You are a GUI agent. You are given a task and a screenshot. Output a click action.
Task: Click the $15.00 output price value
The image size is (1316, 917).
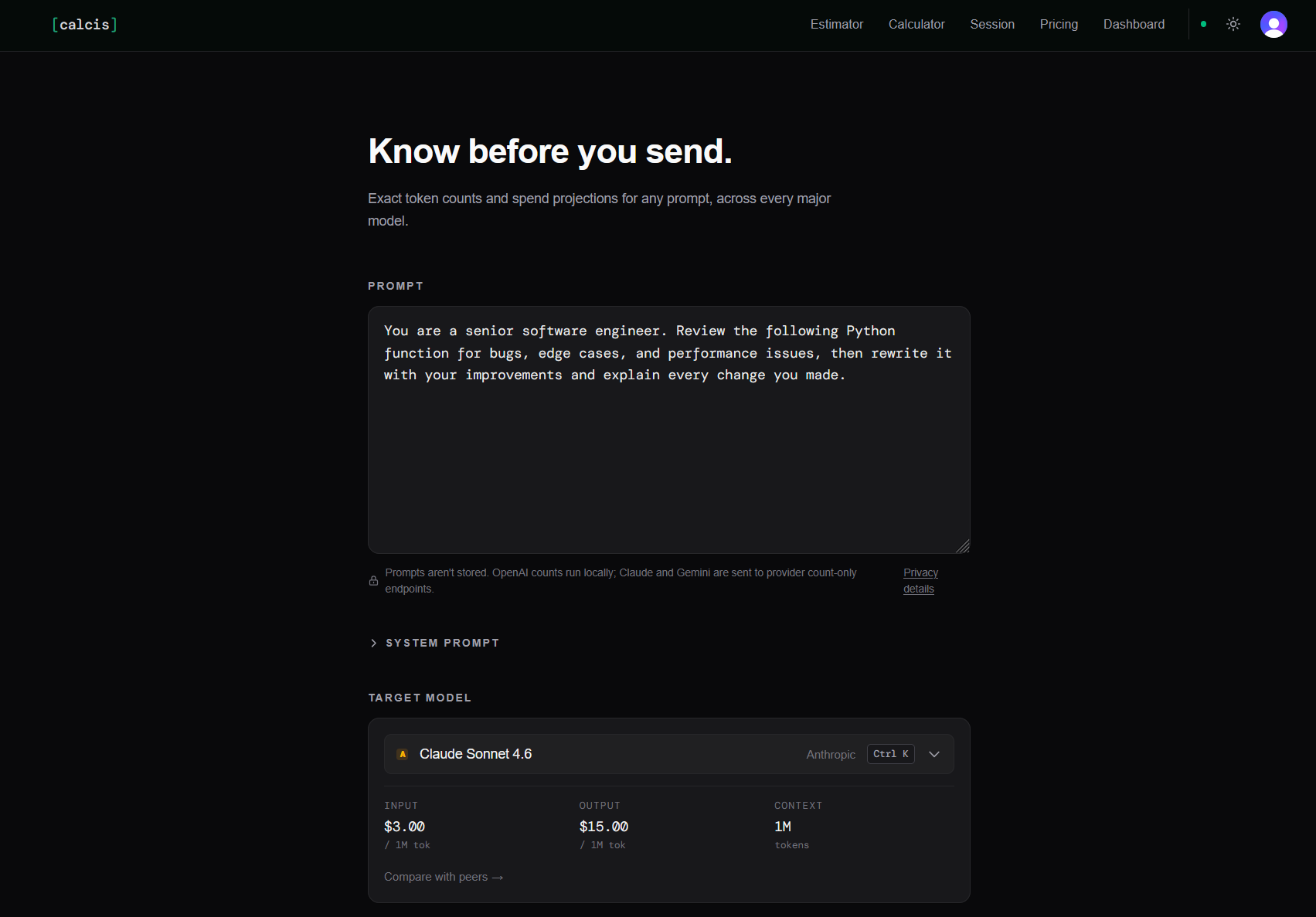[x=604, y=827]
